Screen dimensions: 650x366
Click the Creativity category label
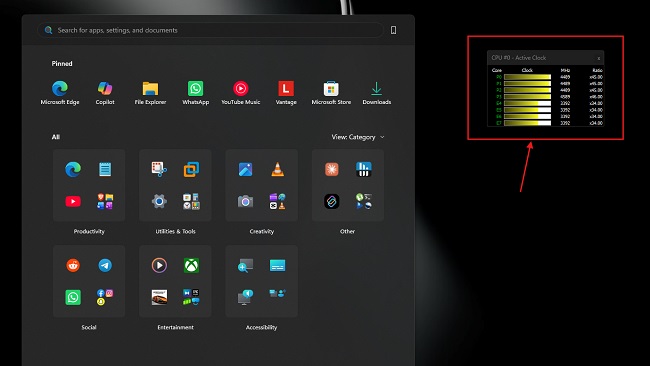[x=262, y=231]
